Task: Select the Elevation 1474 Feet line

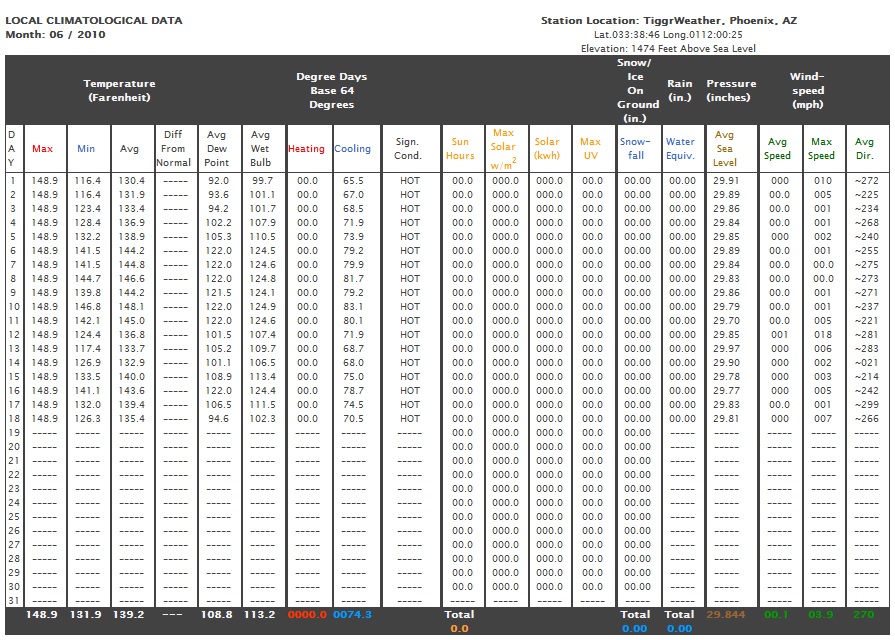Action: pos(668,49)
